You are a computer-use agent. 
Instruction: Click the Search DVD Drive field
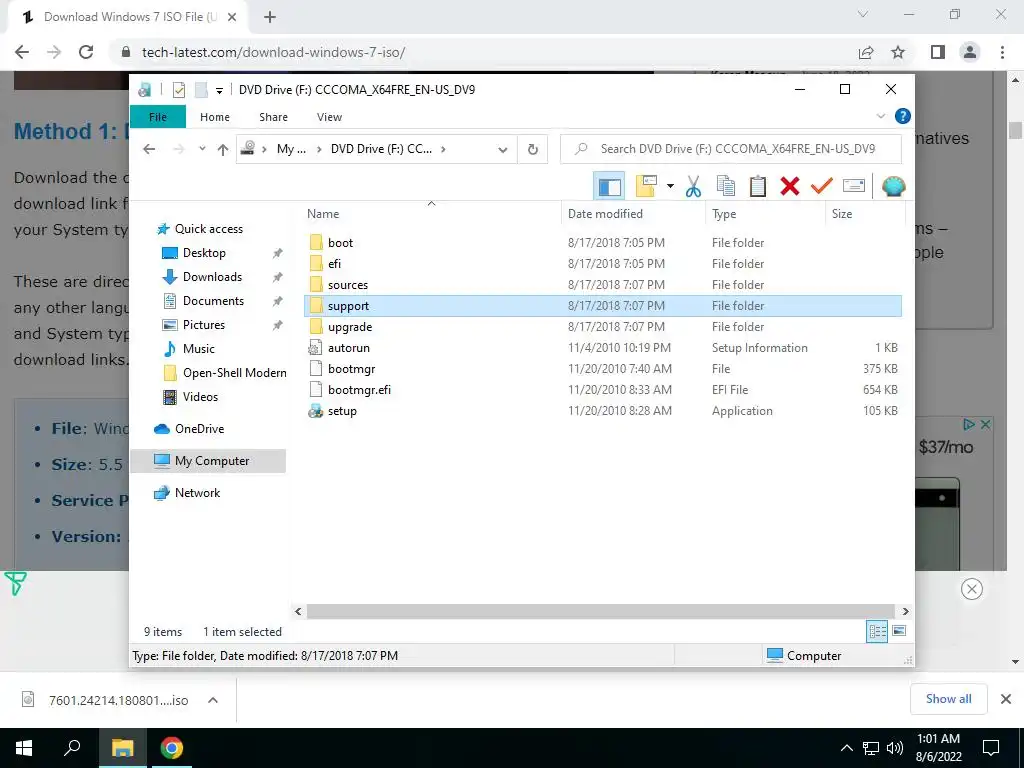731,149
